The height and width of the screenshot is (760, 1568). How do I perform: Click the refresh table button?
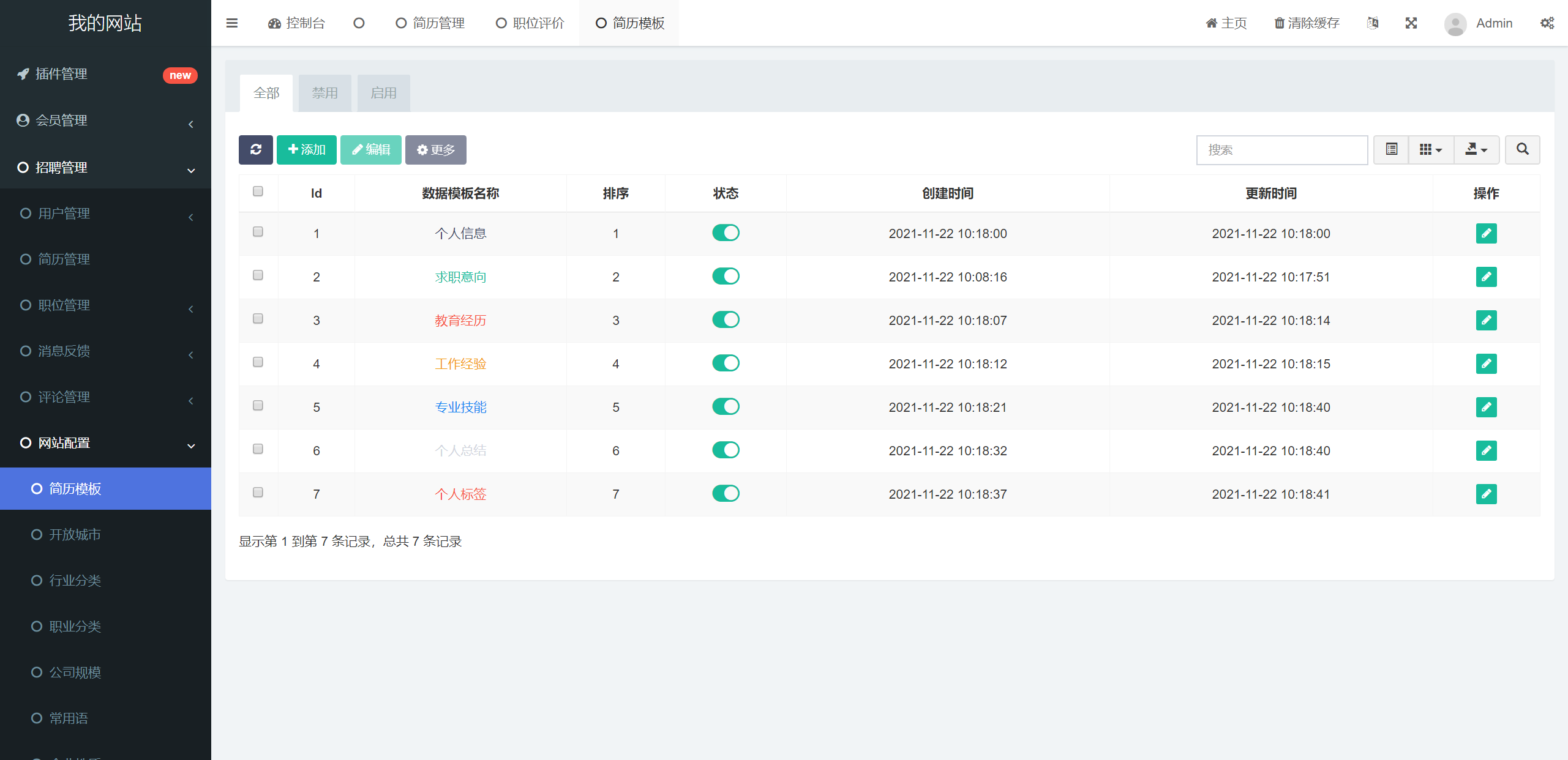point(256,149)
